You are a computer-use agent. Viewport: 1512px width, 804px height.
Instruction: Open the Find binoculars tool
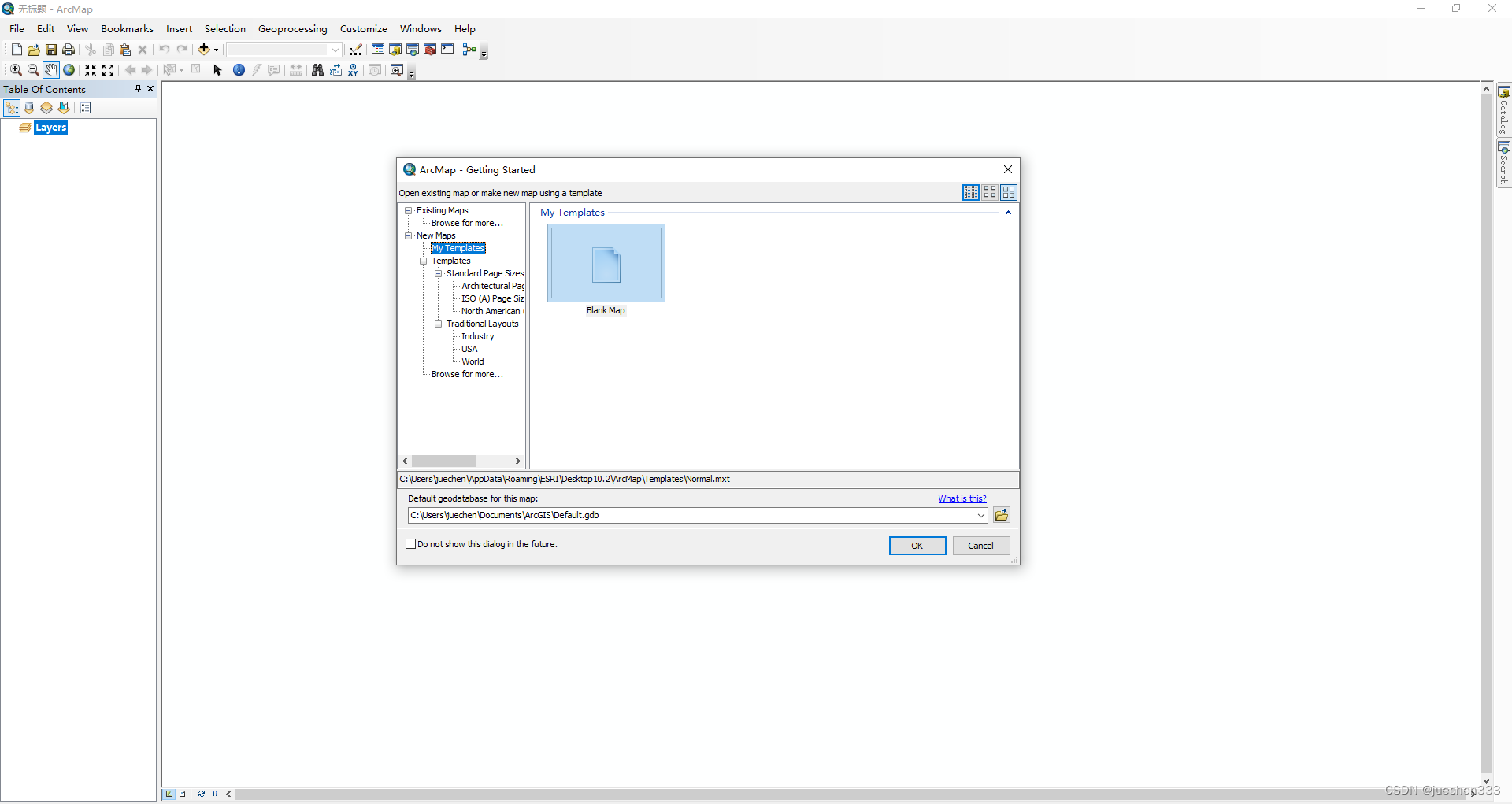[317, 70]
